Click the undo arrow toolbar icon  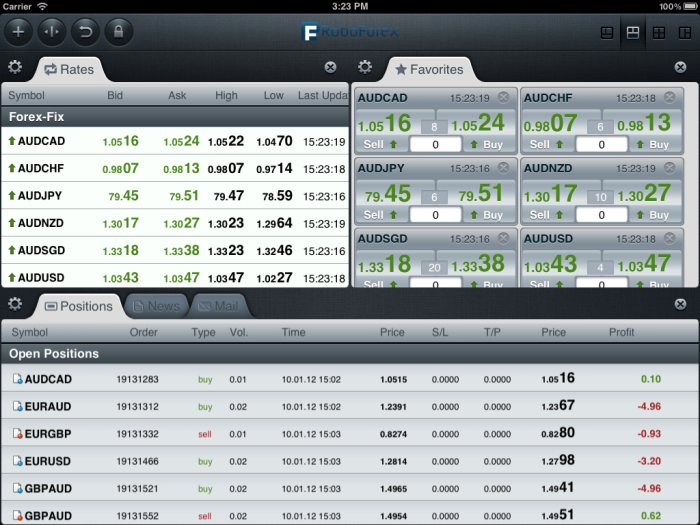click(x=85, y=32)
